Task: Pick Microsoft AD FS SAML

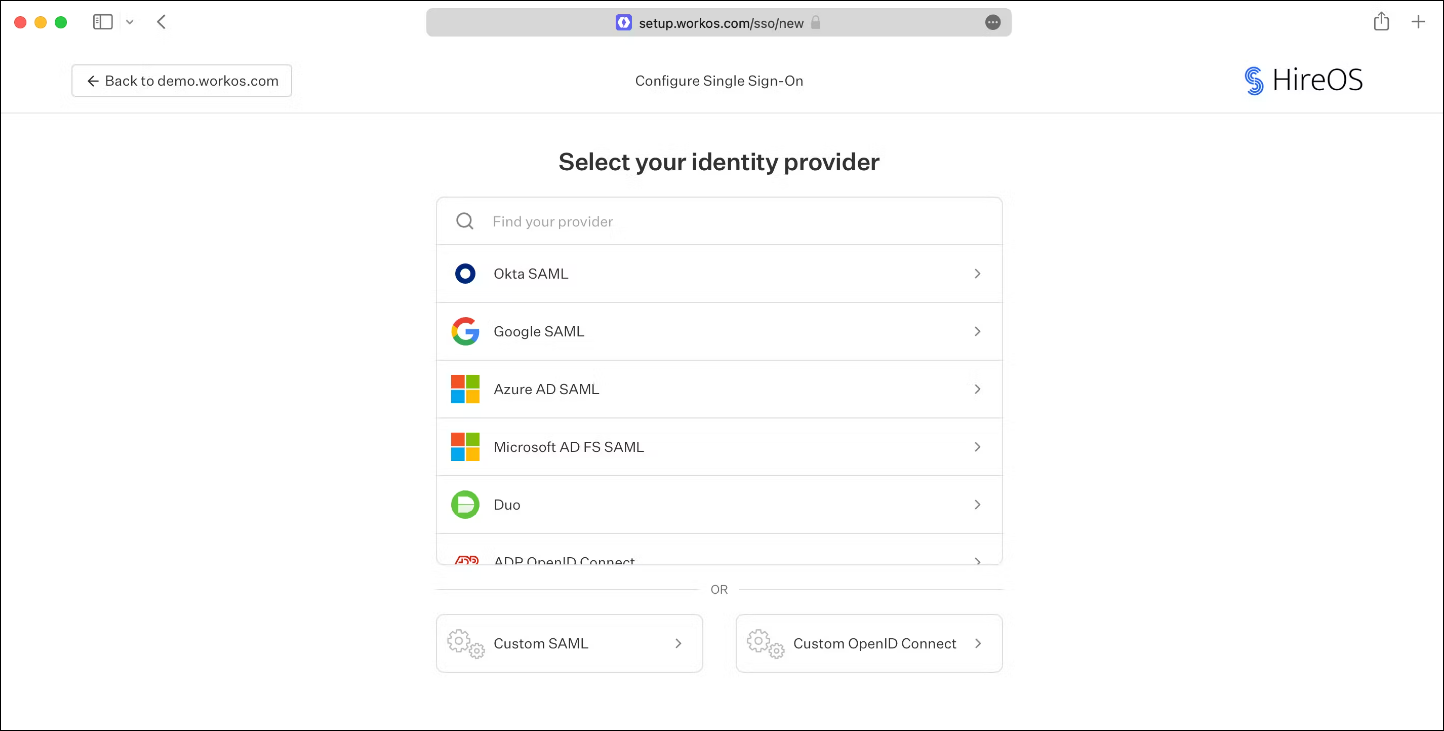Action: point(719,447)
